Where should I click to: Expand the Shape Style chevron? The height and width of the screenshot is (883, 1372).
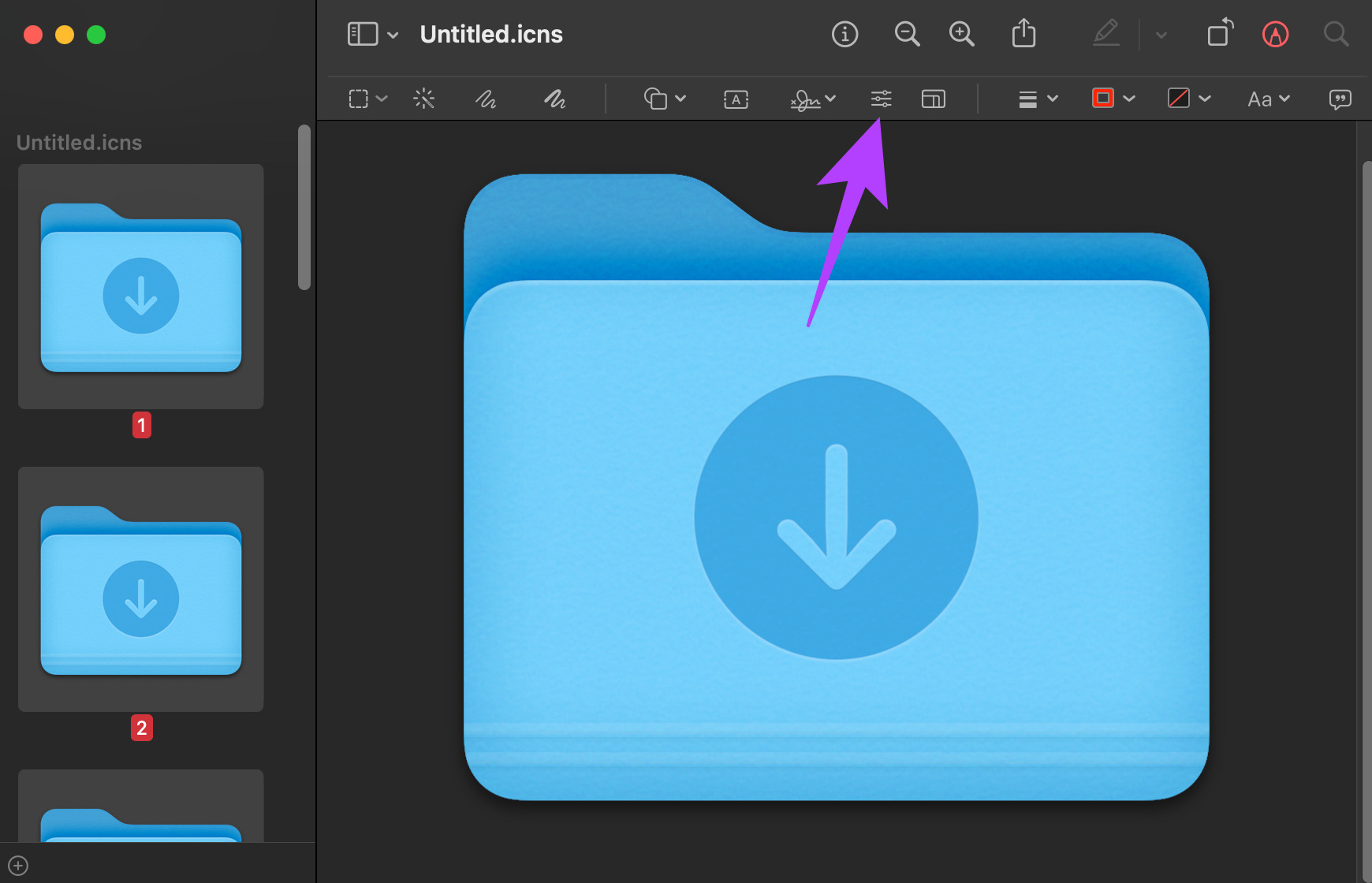1053,99
